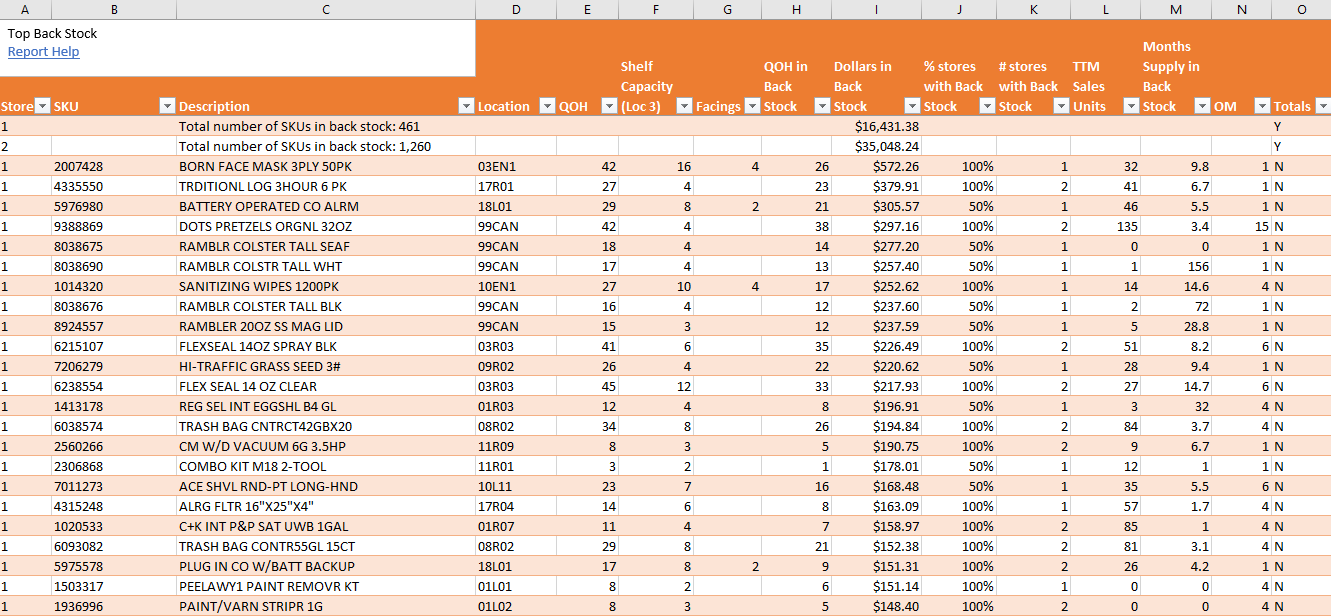Select the REG SEL INT EGGSHL B4 GL cell
The image size is (1331, 616).
(326, 406)
